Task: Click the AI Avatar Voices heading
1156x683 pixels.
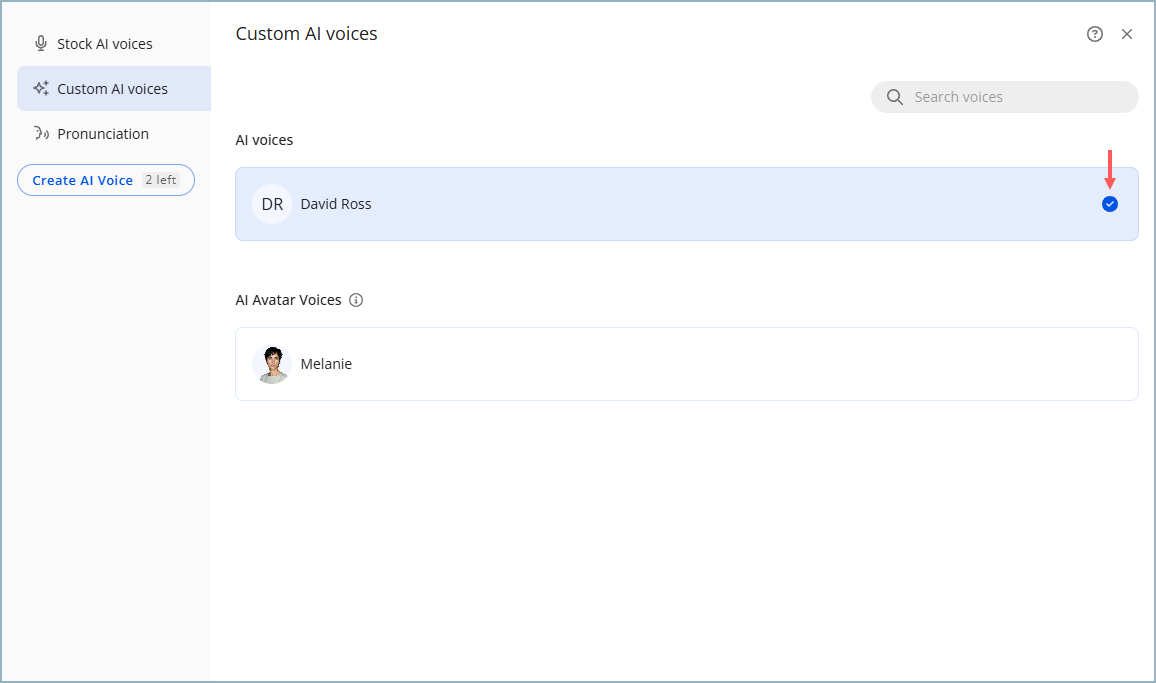Action: 288,300
